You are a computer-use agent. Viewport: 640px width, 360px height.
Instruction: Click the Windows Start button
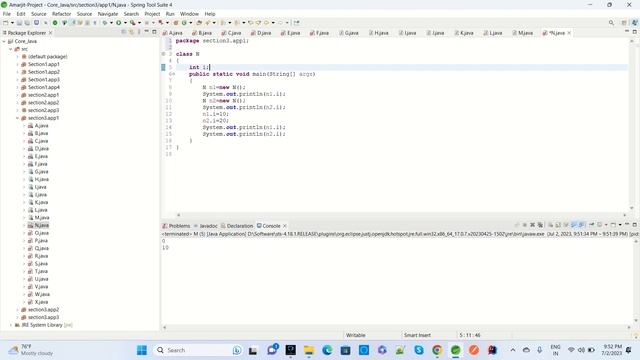[x=142, y=350]
